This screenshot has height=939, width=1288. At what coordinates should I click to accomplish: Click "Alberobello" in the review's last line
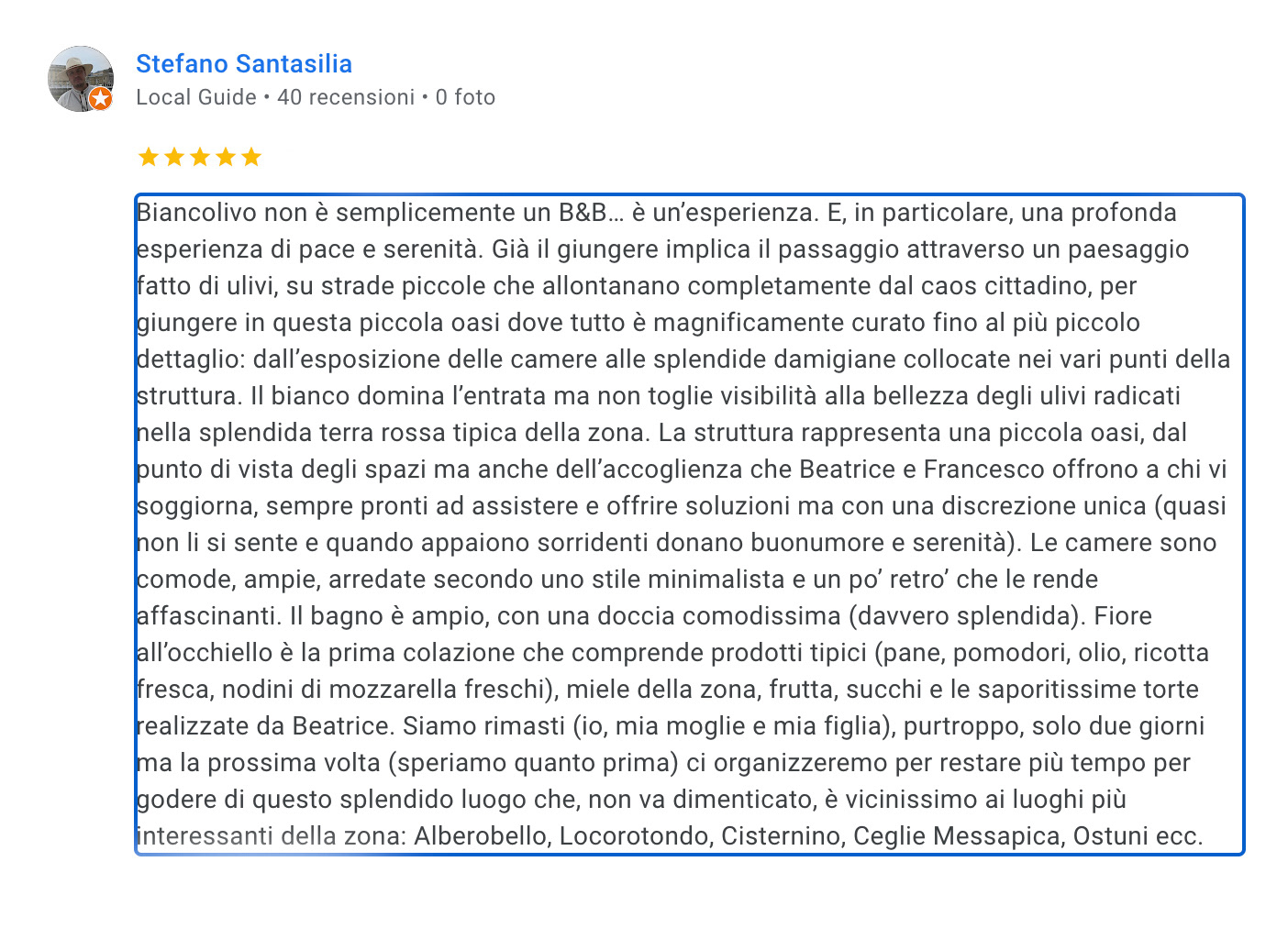[x=482, y=836]
